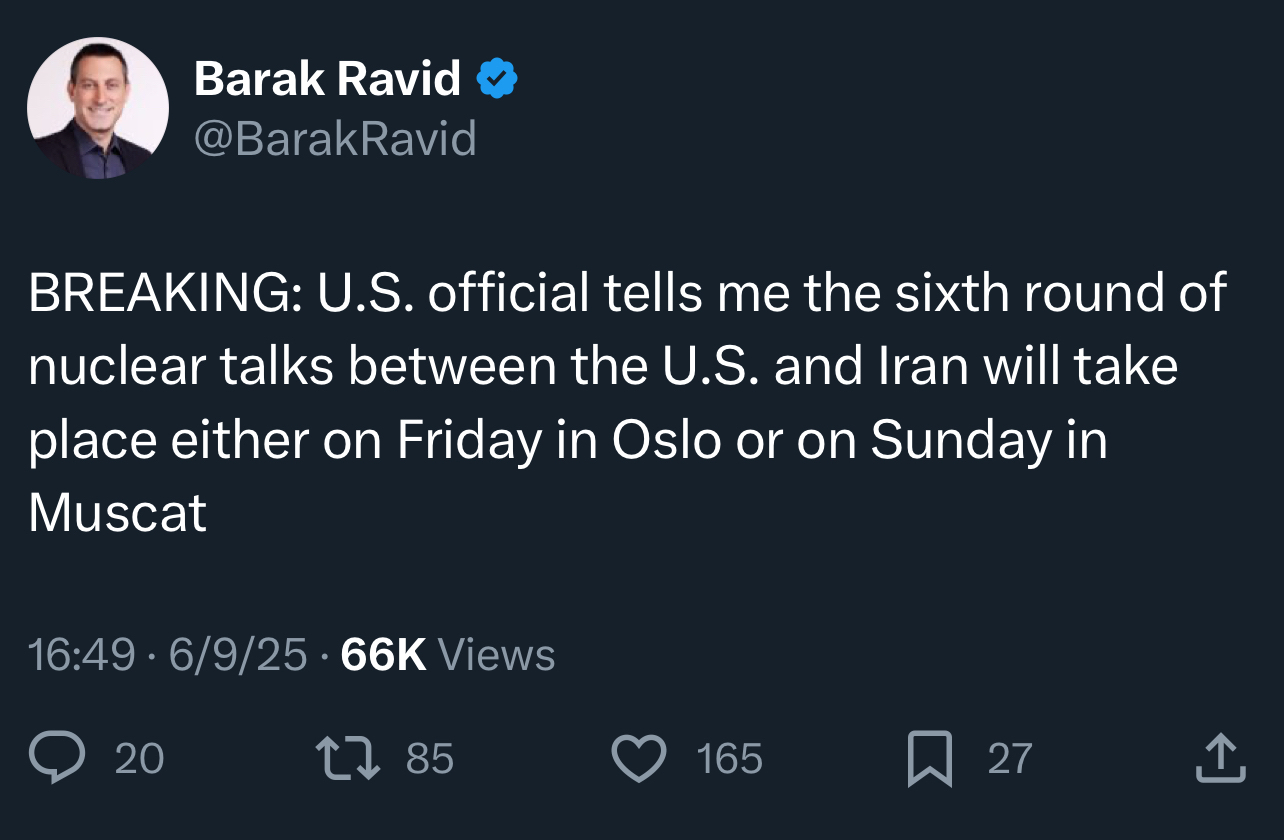1284x840 pixels.
Task: Click the bookmark count of 27
Action: tap(1009, 758)
